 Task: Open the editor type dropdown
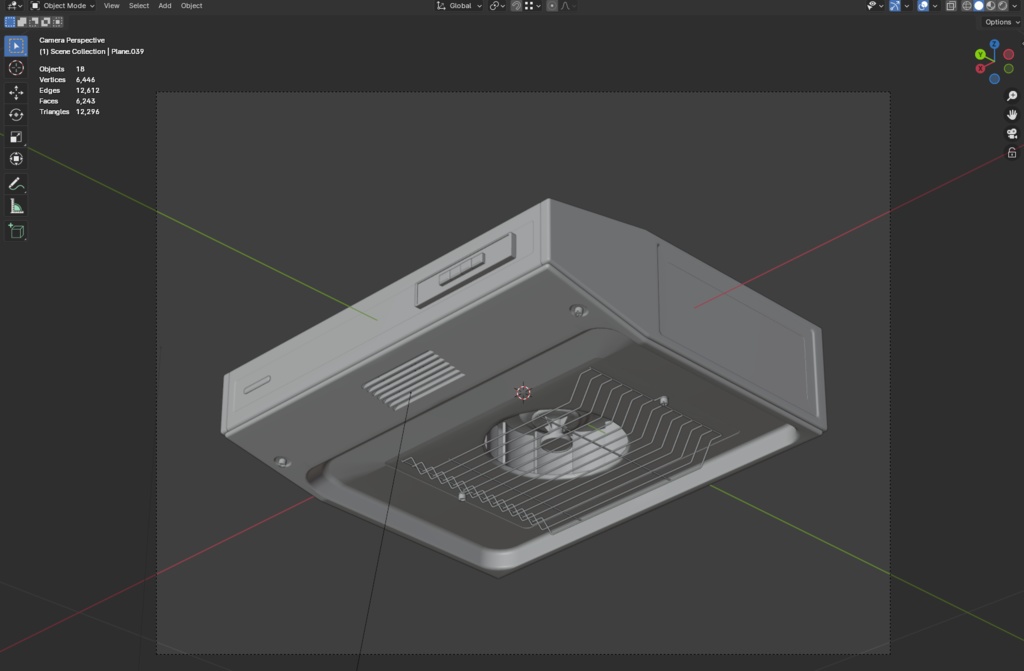(x=14, y=6)
